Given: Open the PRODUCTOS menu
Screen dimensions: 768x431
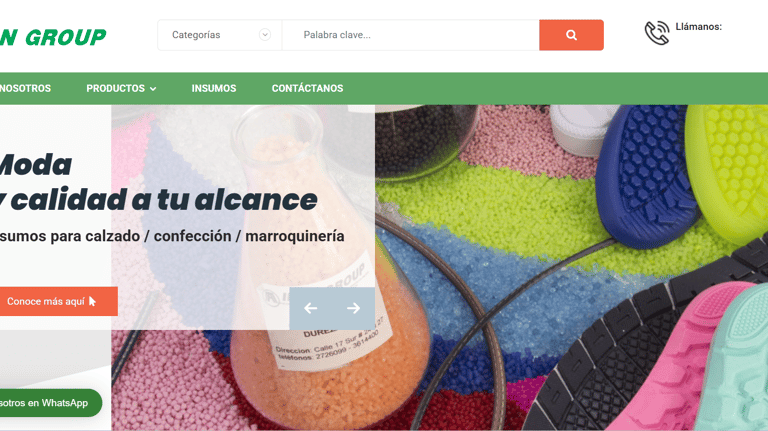Looking at the screenshot, I should point(121,89).
